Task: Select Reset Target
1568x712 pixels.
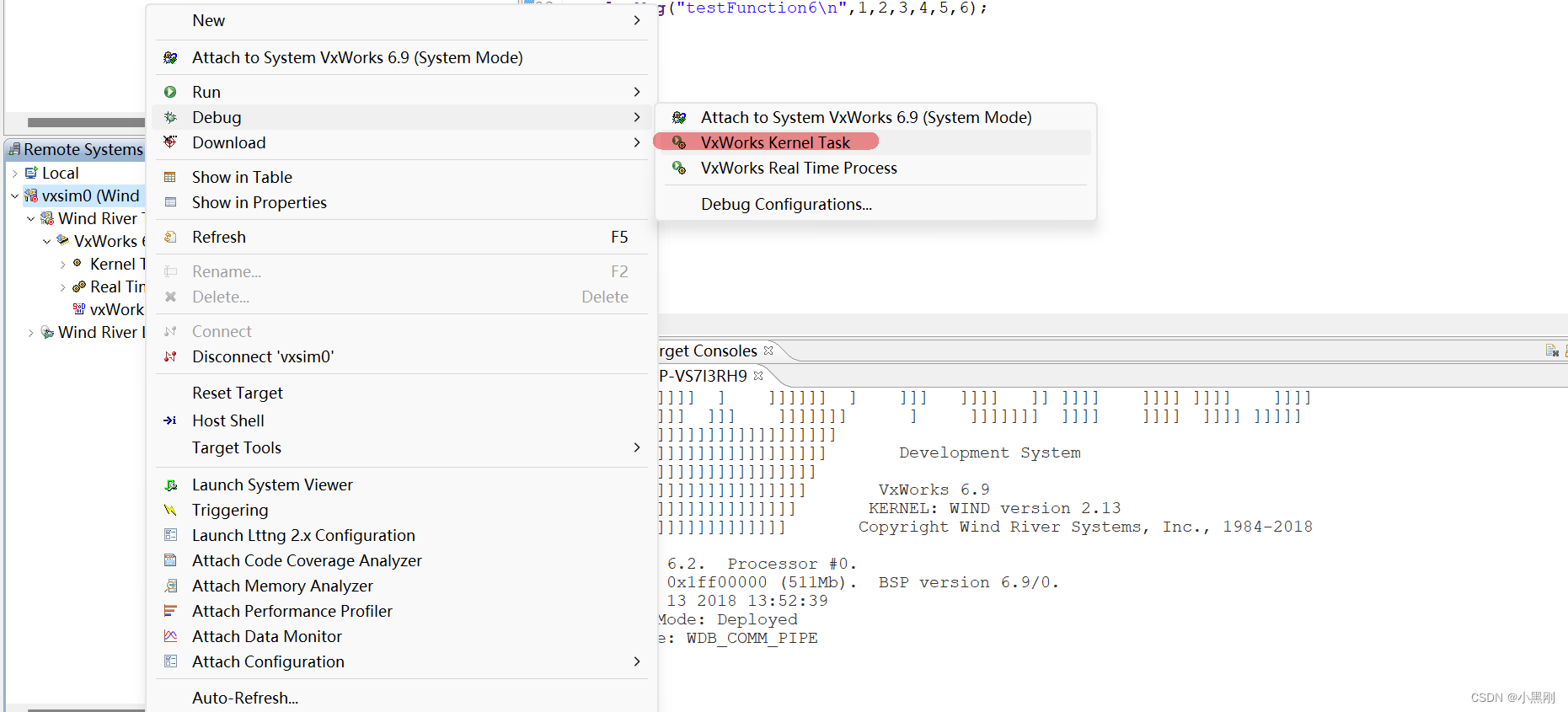Action: pyautogui.click(x=402, y=393)
